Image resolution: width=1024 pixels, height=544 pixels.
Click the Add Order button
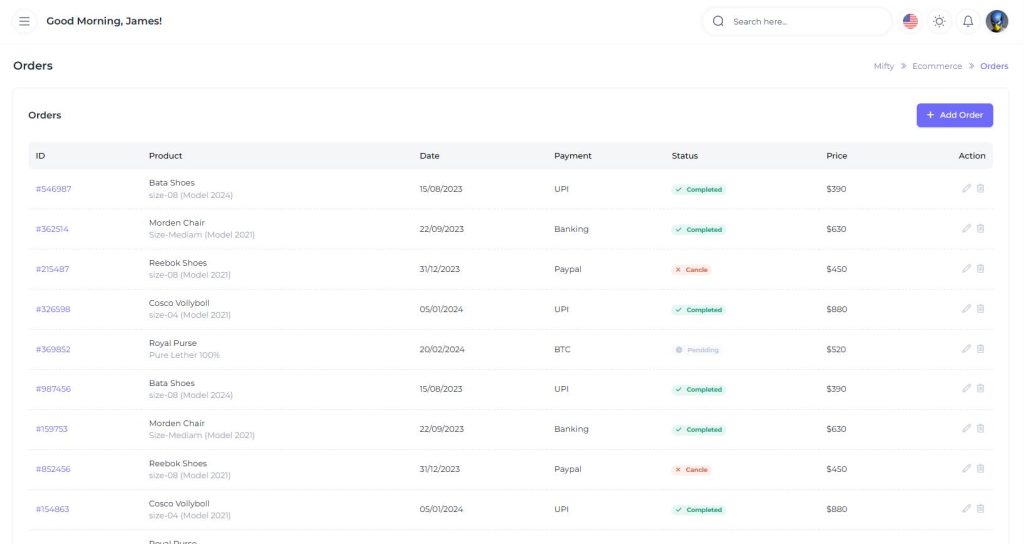954,115
